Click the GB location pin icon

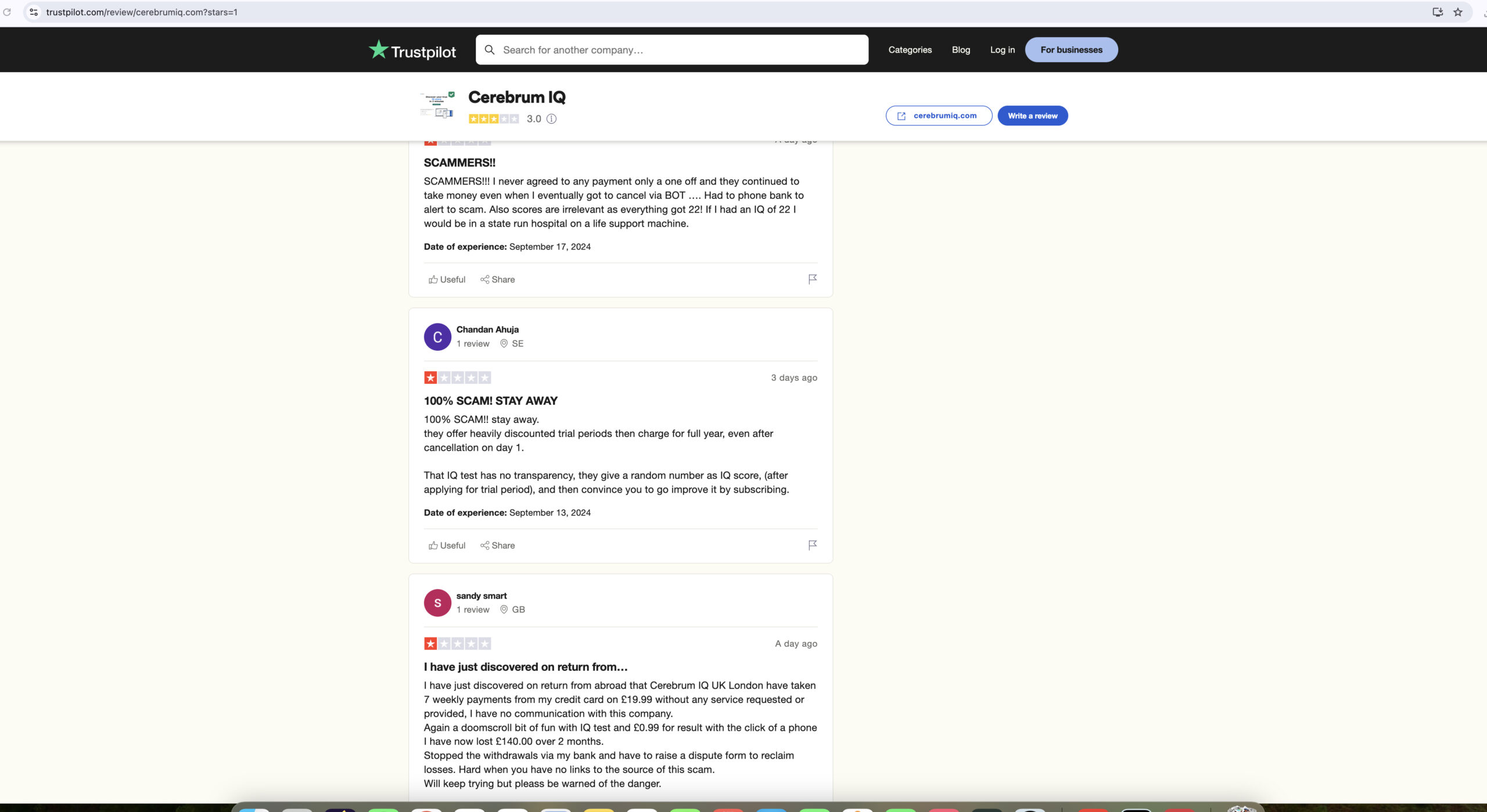coord(504,610)
